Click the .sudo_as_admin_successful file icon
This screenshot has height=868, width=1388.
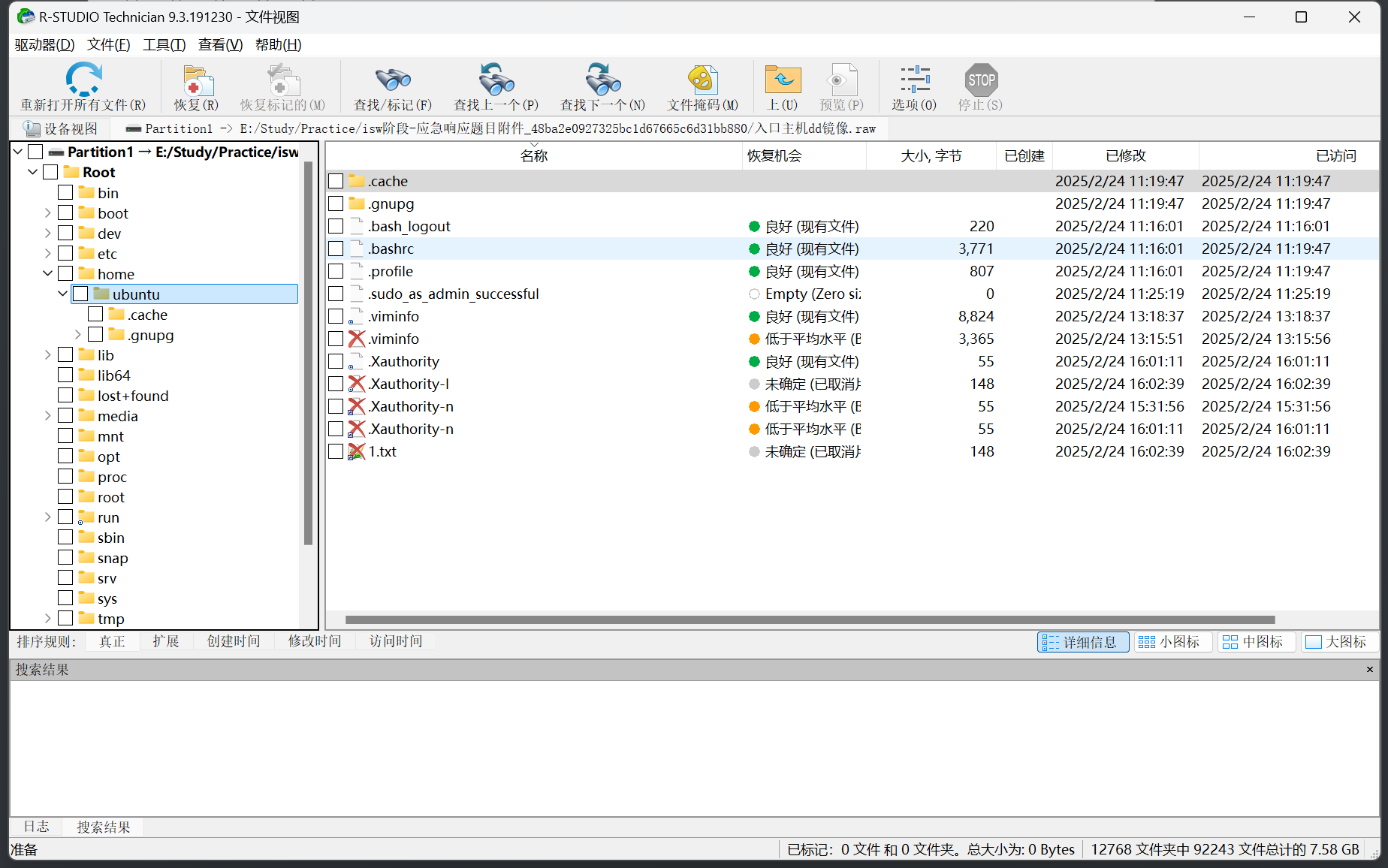[357, 294]
